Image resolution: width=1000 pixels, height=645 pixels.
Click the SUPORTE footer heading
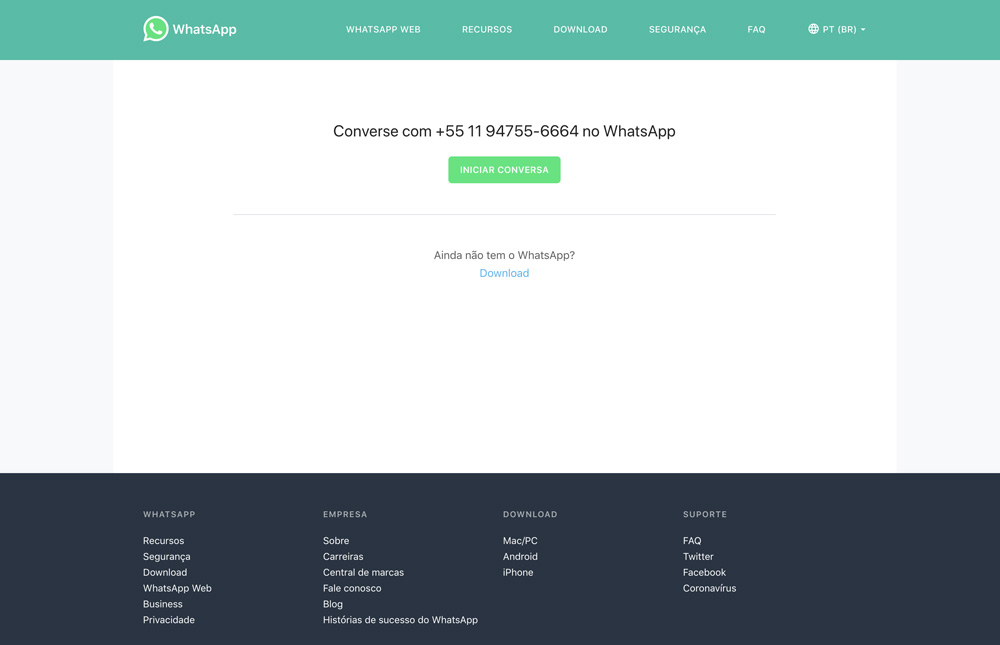pos(704,514)
